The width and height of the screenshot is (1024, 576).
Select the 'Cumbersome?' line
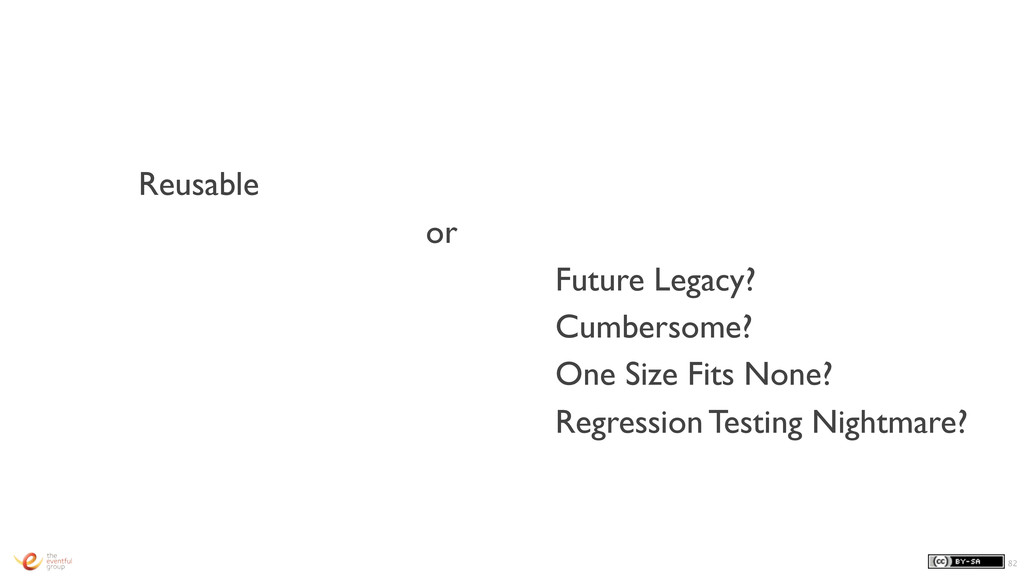(654, 327)
